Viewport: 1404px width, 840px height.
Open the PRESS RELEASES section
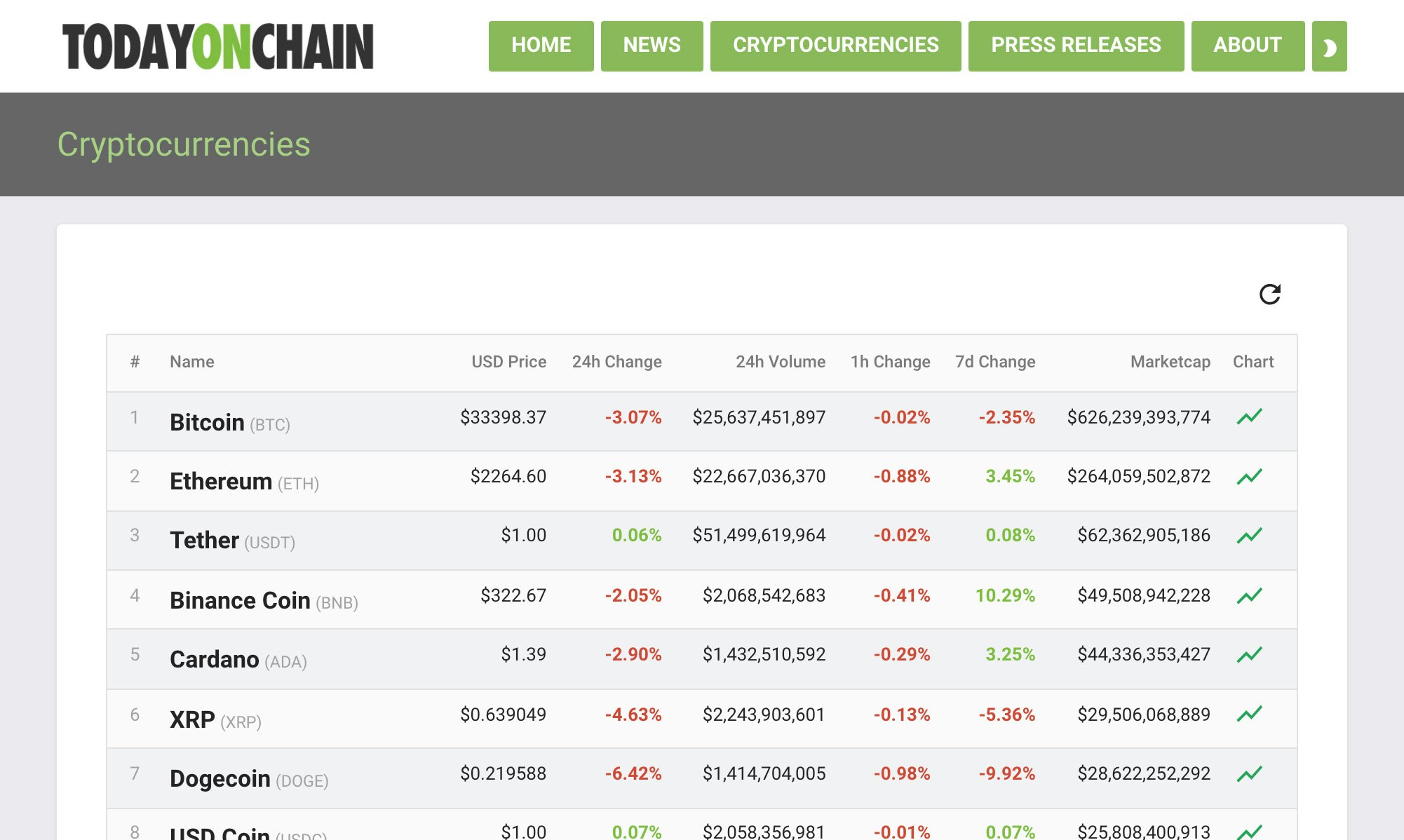click(1076, 45)
